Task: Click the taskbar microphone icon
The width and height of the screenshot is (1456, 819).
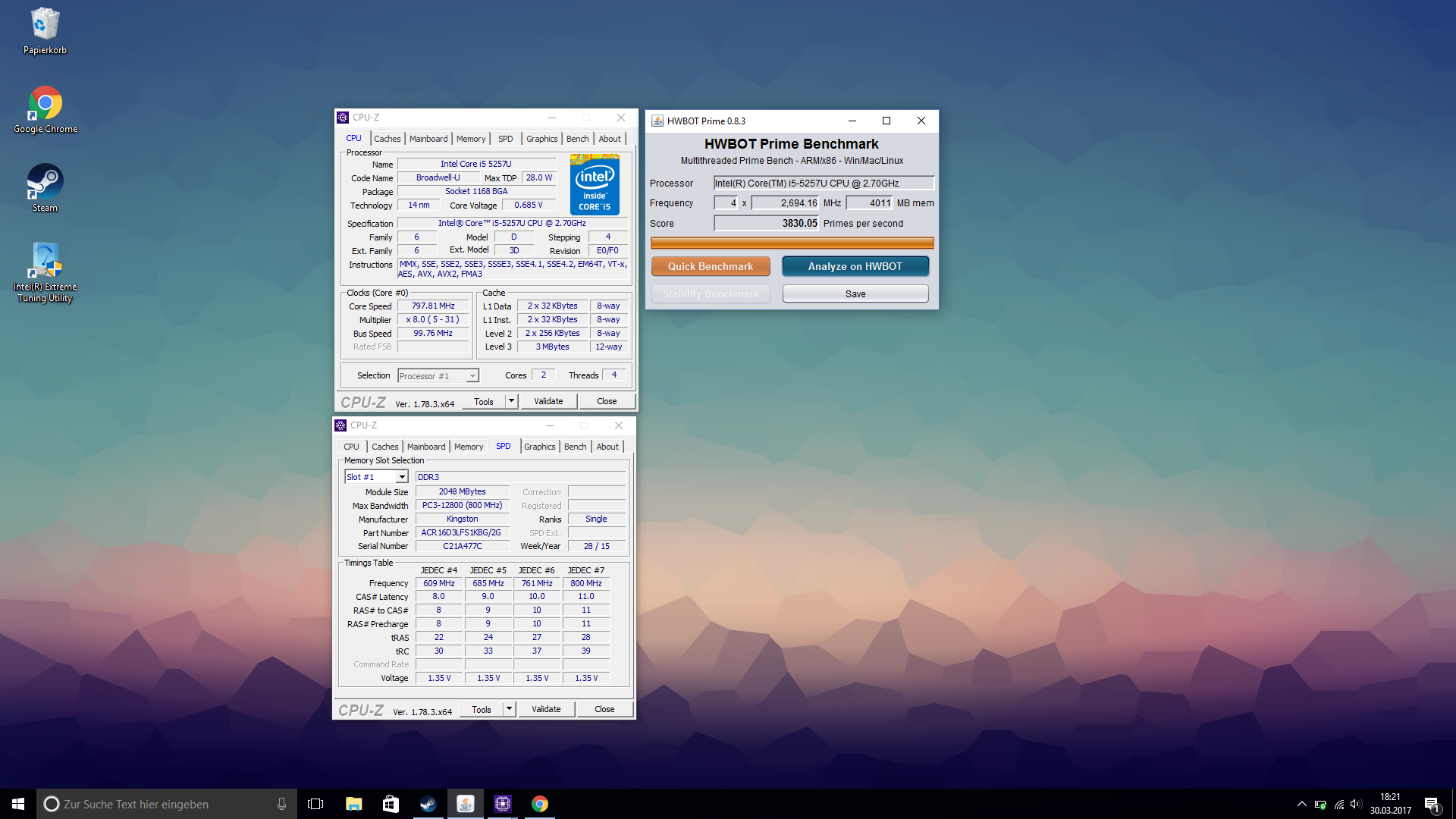Action: pos(281,804)
